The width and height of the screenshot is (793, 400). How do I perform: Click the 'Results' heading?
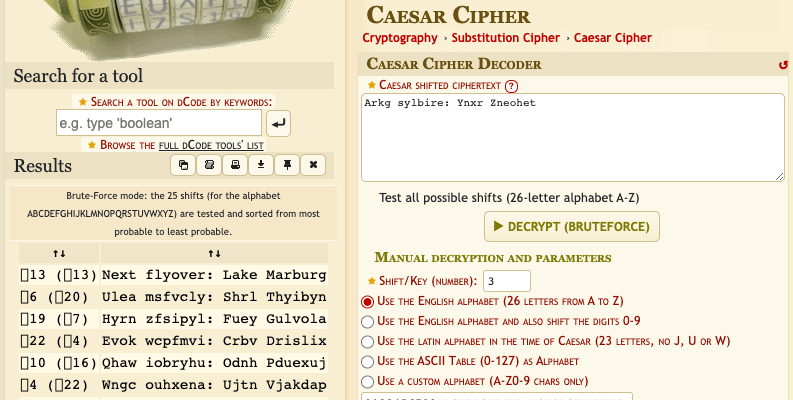point(43,166)
